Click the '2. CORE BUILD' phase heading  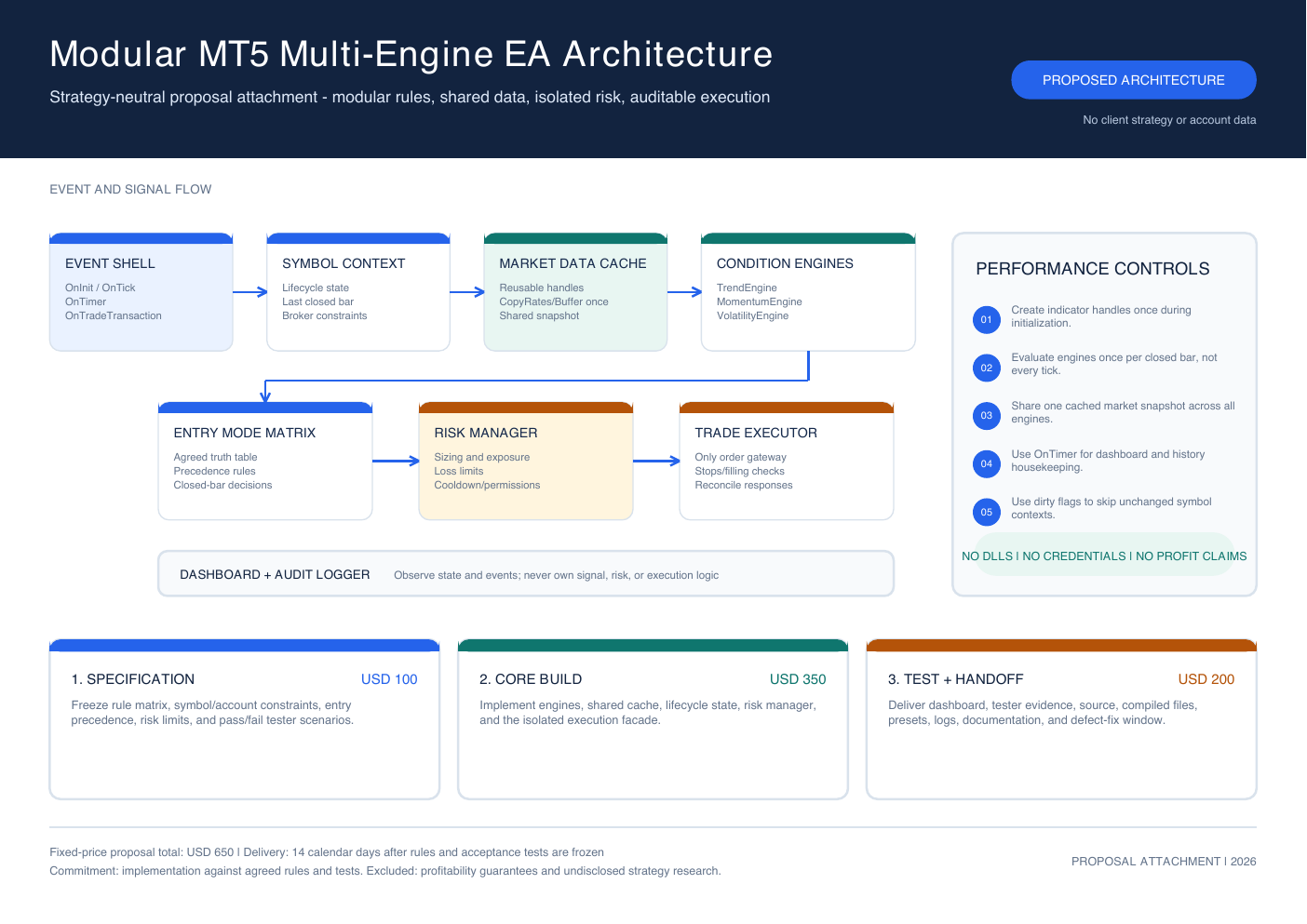coord(531,679)
